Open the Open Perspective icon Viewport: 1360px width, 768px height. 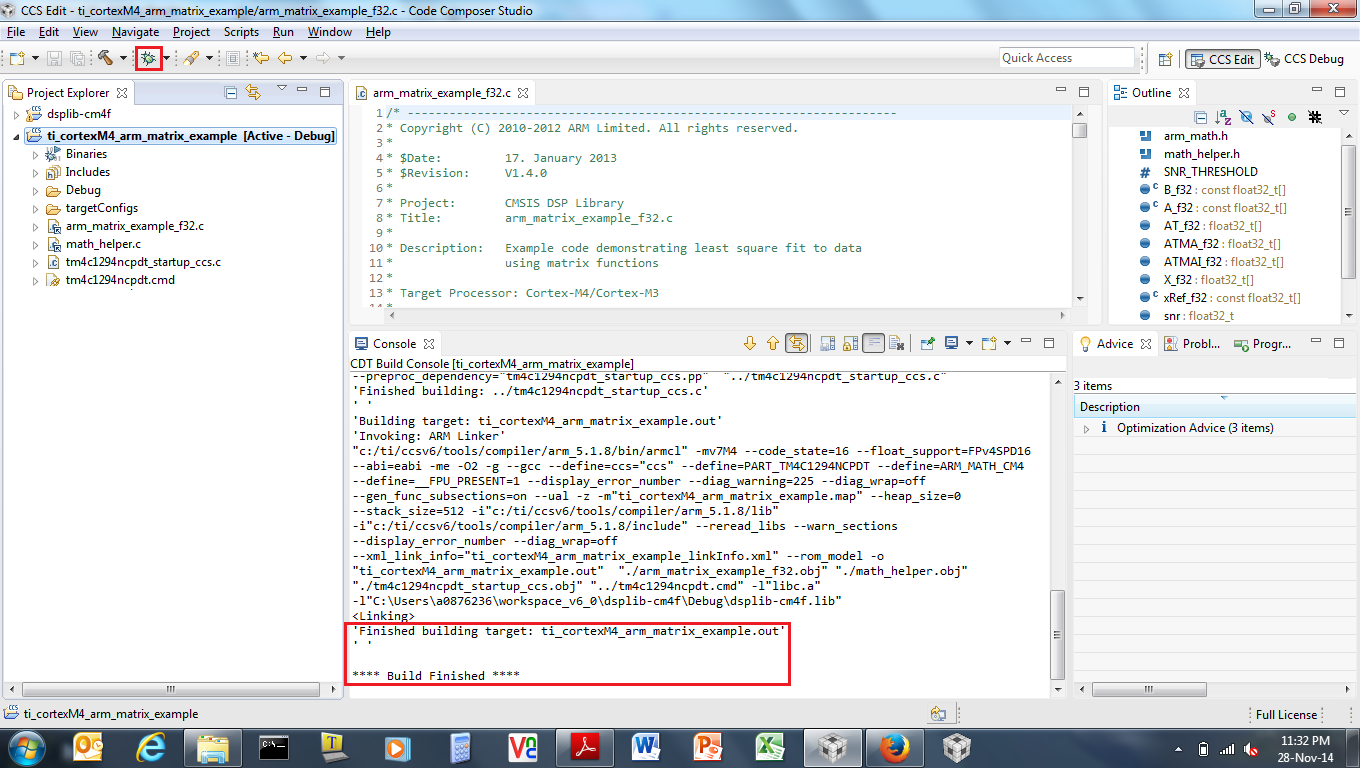tap(1164, 59)
